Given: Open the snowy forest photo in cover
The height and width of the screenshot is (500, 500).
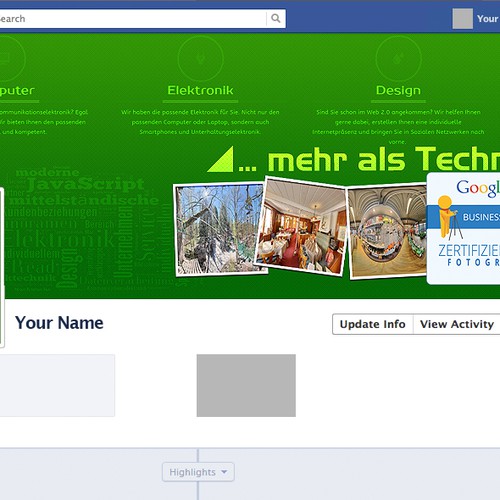Looking at the screenshot, I should coord(220,229).
